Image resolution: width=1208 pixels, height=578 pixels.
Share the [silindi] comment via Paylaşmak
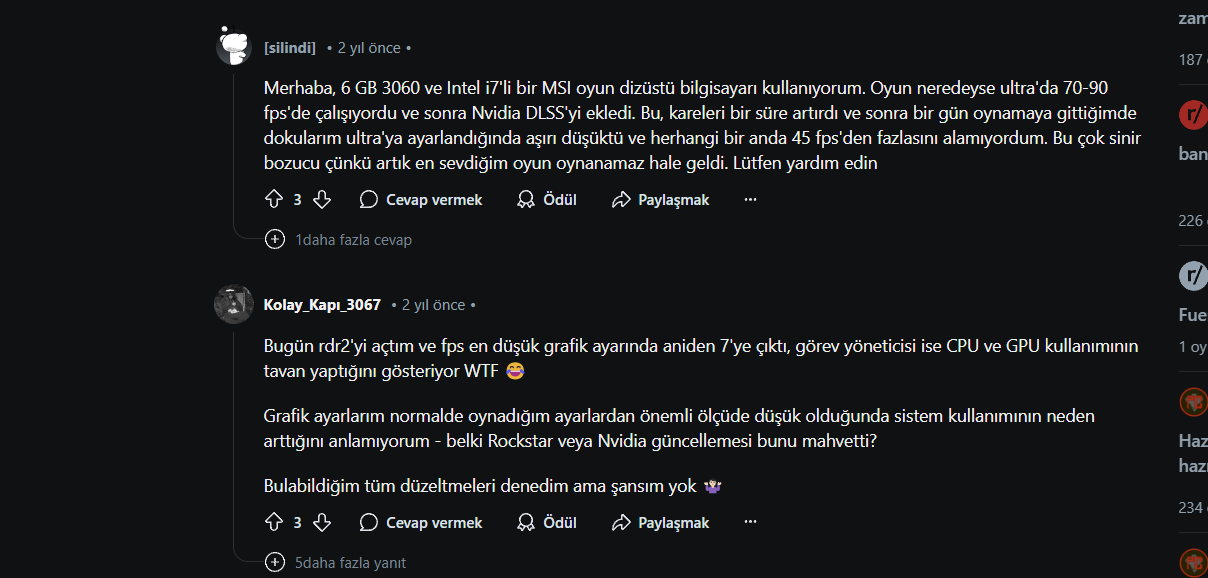[660, 200]
